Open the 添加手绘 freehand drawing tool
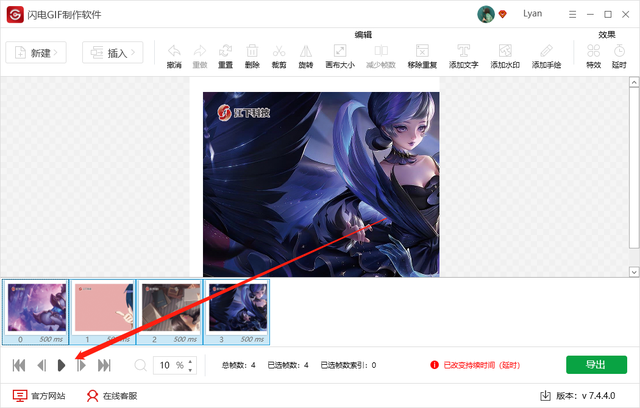This screenshot has height=408, width=640. [x=546, y=56]
